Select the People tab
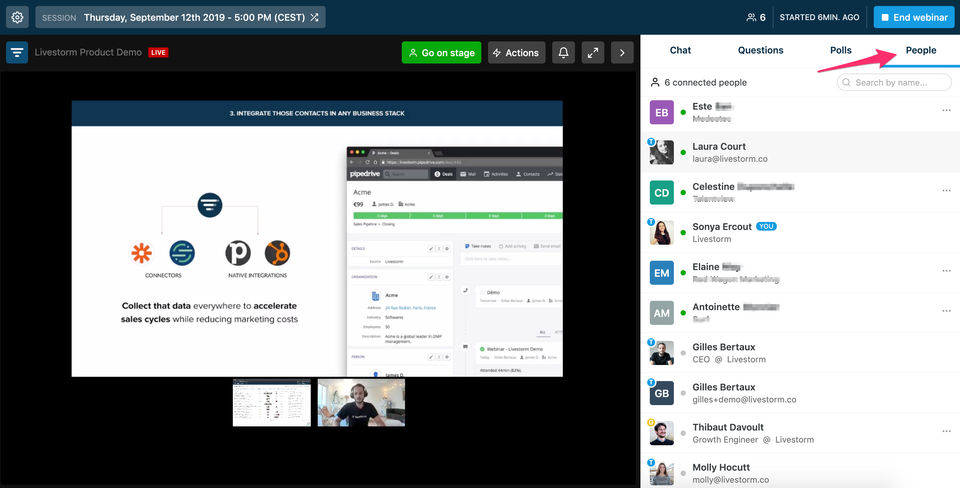The image size is (960, 488). (x=921, y=50)
